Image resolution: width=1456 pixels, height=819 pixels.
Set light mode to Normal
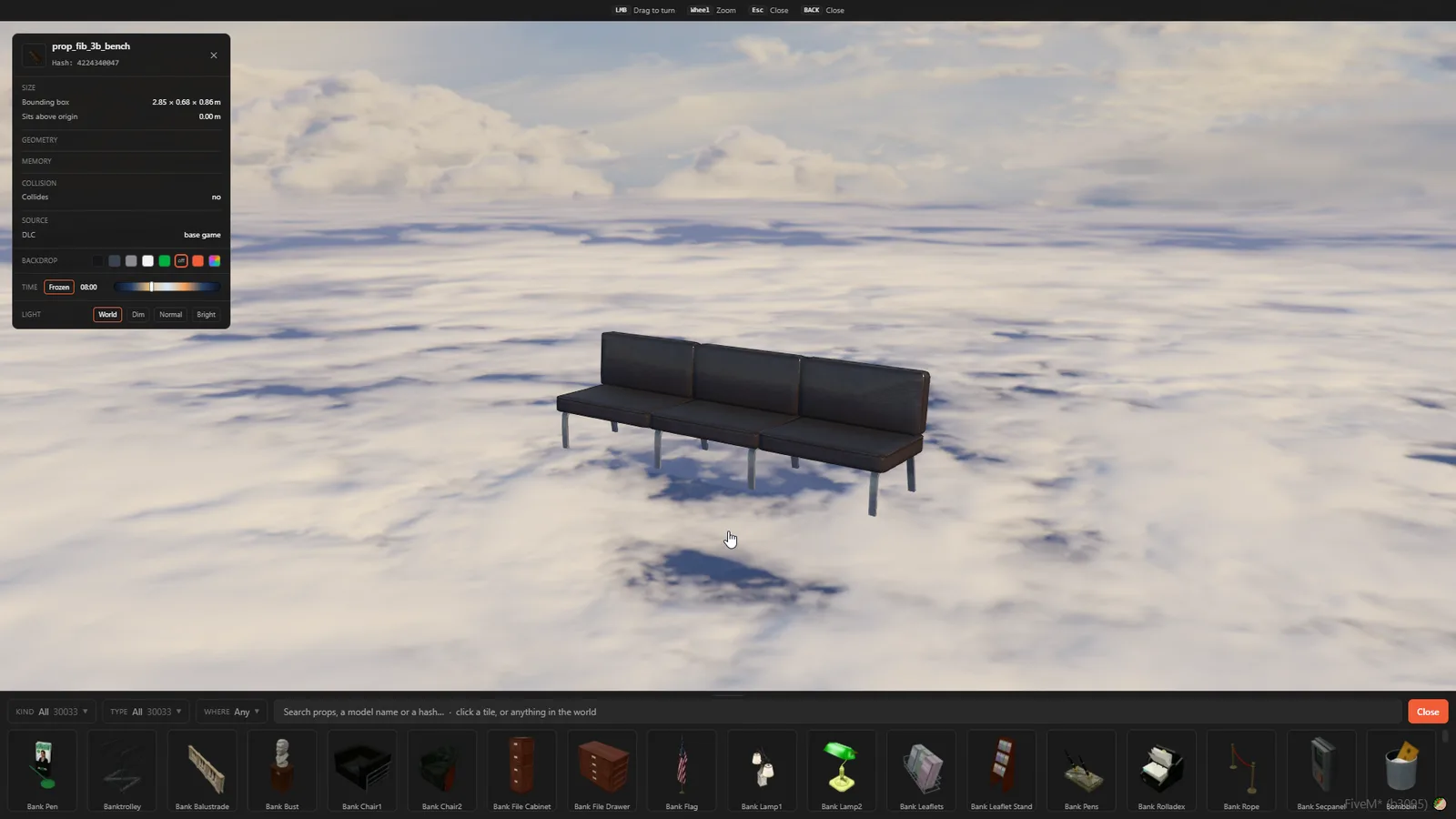tap(170, 315)
